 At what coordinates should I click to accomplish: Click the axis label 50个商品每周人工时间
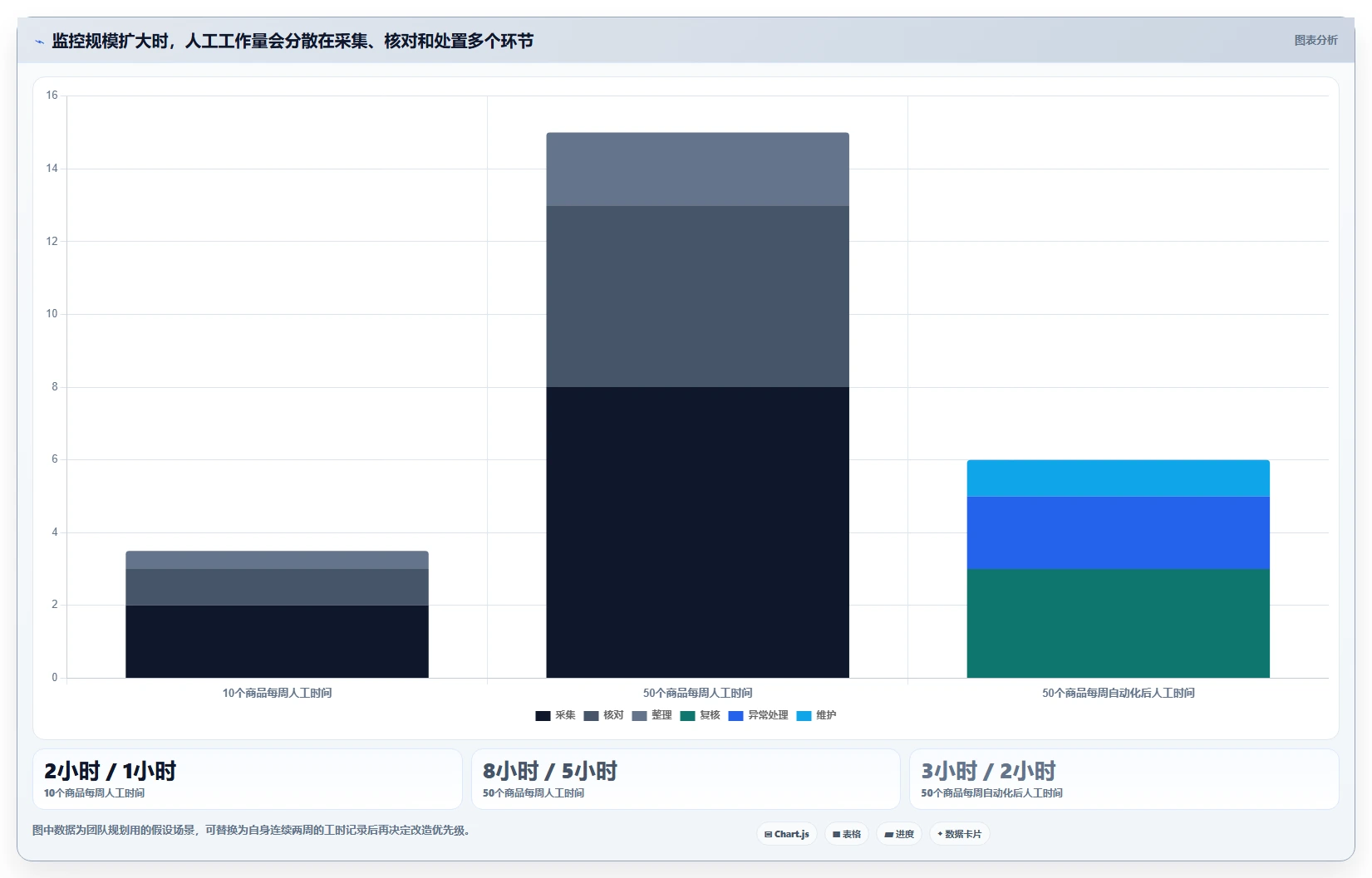(697, 693)
